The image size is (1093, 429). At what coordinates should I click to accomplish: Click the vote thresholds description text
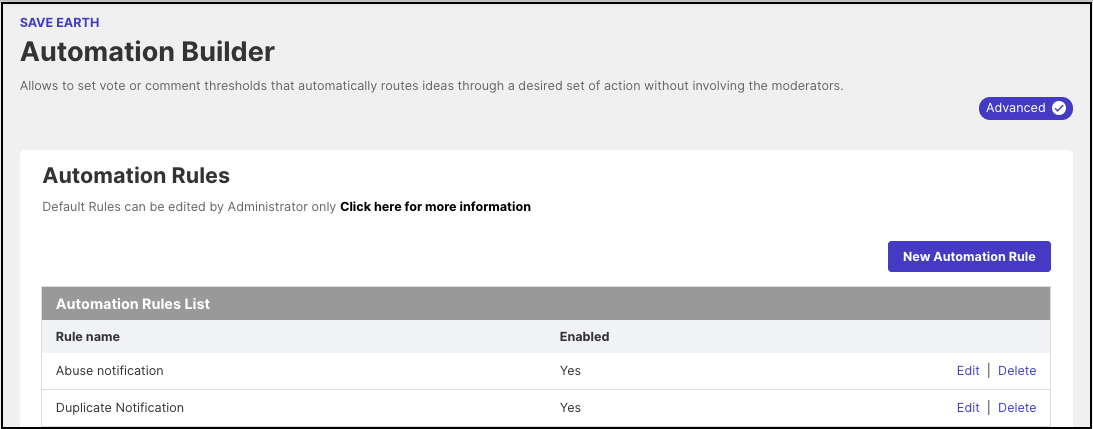click(x=431, y=86)
